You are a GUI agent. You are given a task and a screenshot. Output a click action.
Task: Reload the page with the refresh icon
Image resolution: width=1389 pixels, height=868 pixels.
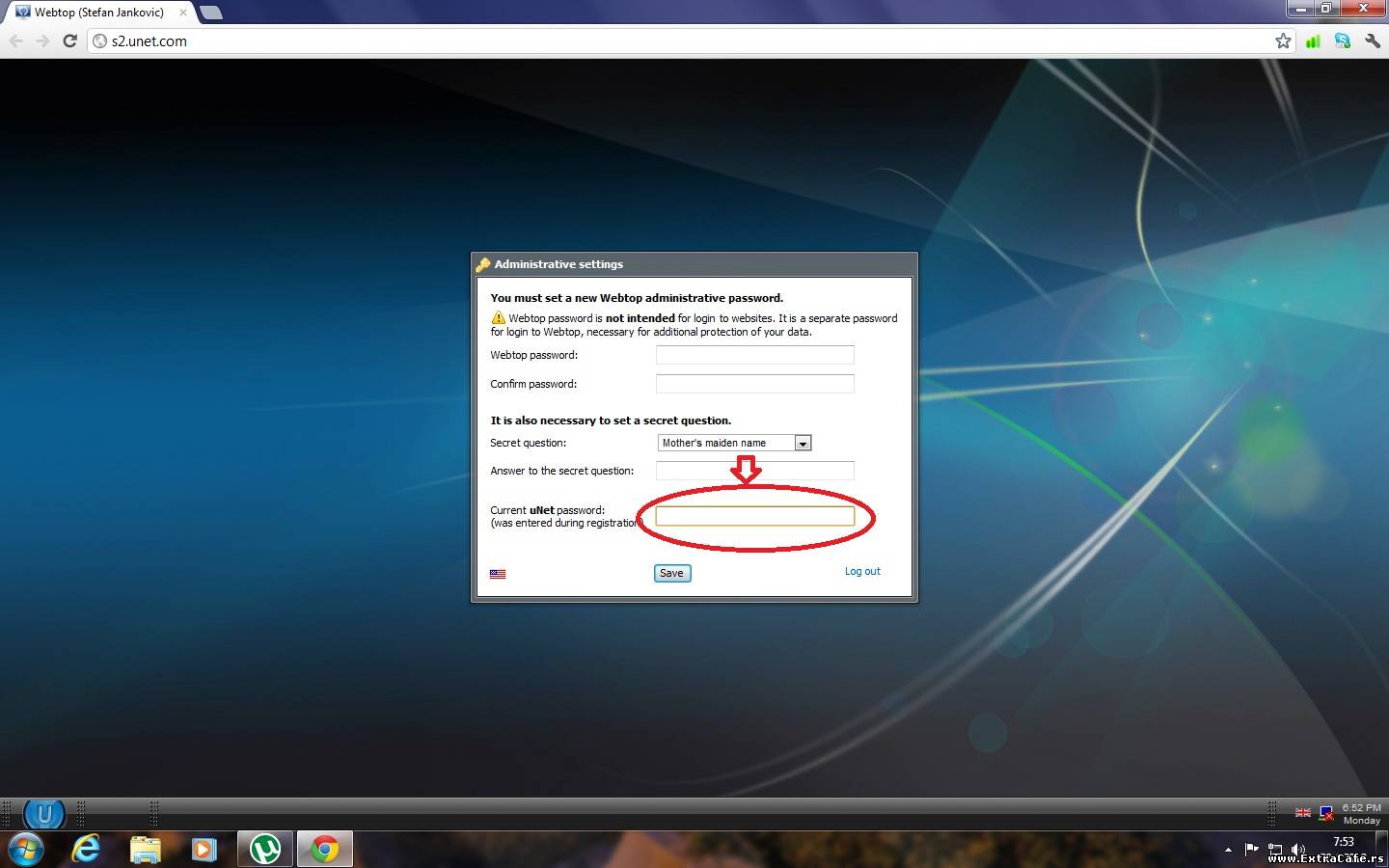click(69, 41)
